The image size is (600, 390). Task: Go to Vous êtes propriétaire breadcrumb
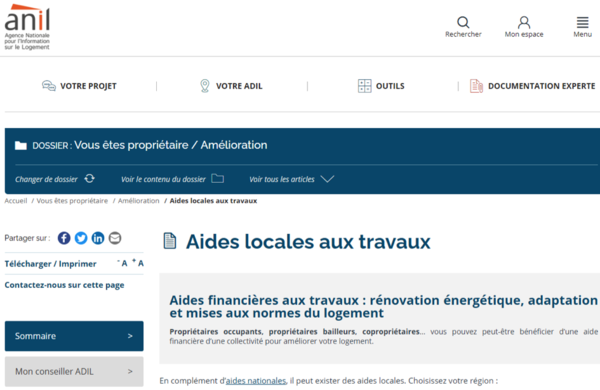point(72,201)
